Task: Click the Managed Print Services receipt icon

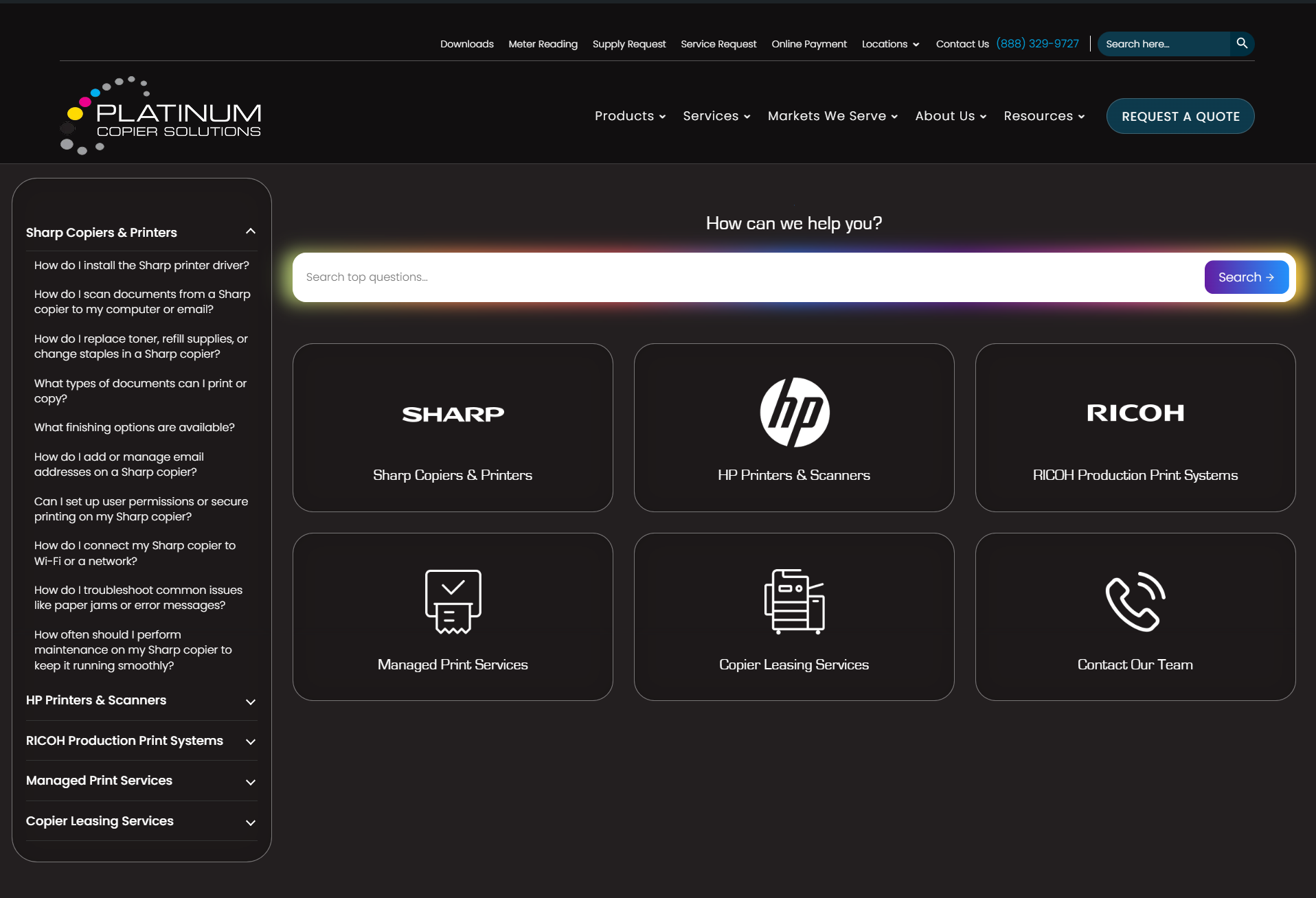Action: [x=453, y=601]
